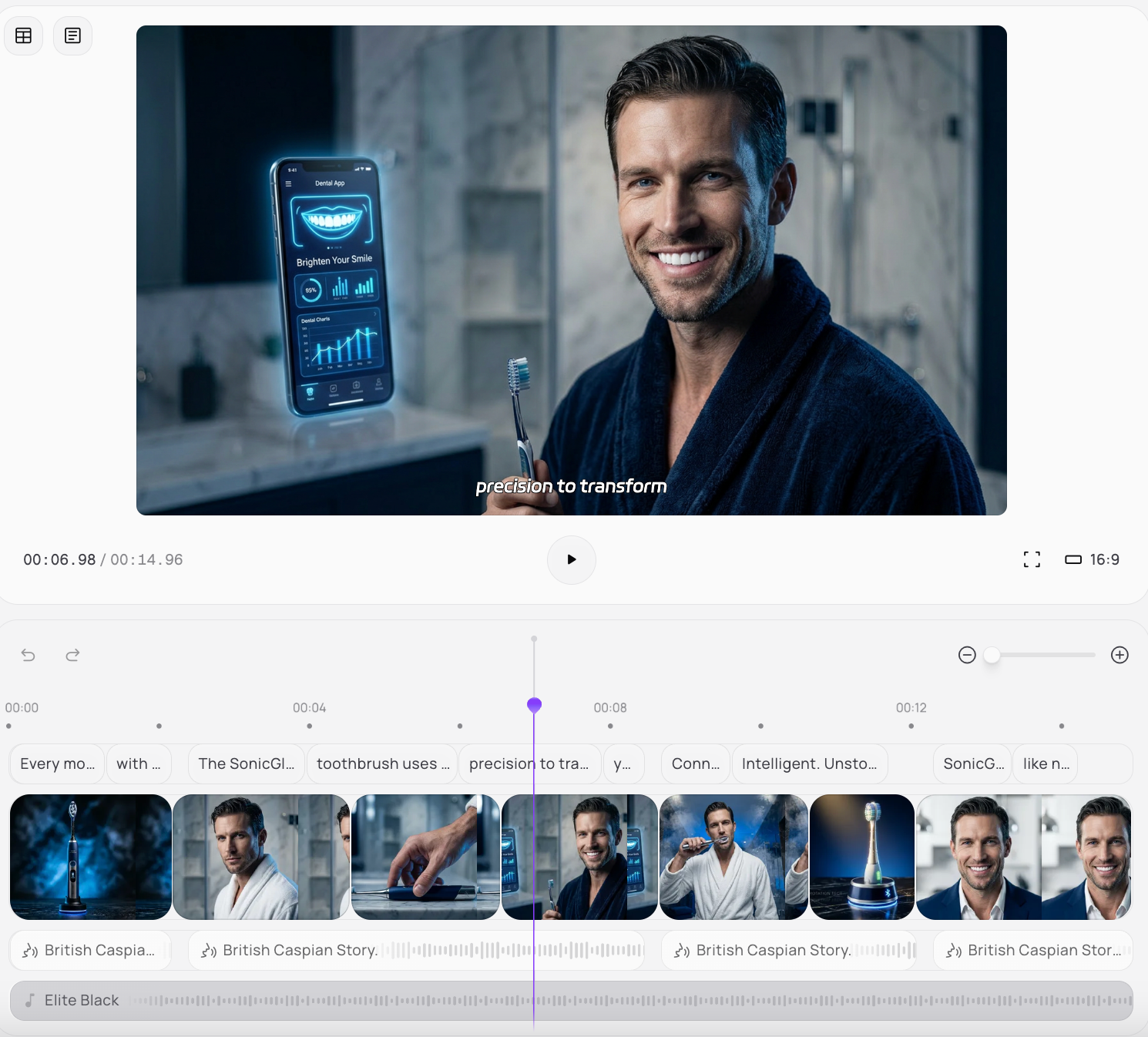Select the first British Caspian voiceover clip

(90, 950)
